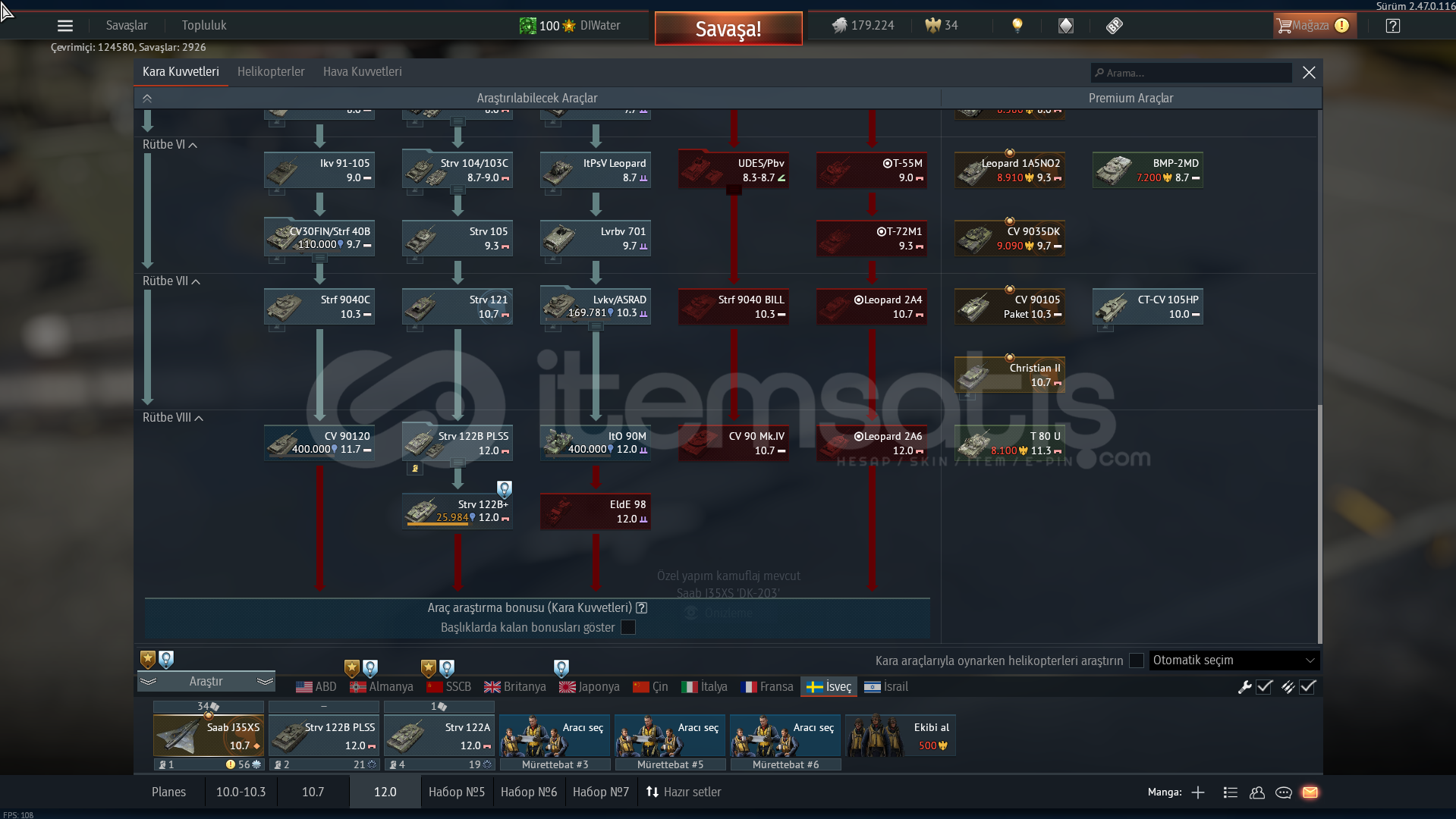
Task: Toggle Başlıklarda kalan bonusları göster checkbox
Action: coord(628,627)
